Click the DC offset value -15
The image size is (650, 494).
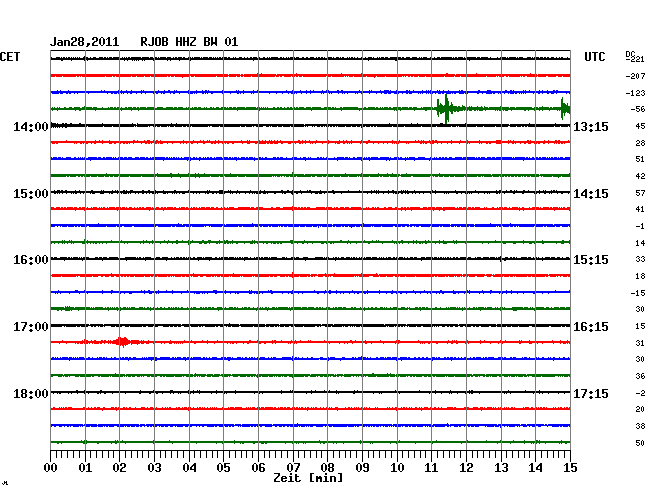pos(638,293)
